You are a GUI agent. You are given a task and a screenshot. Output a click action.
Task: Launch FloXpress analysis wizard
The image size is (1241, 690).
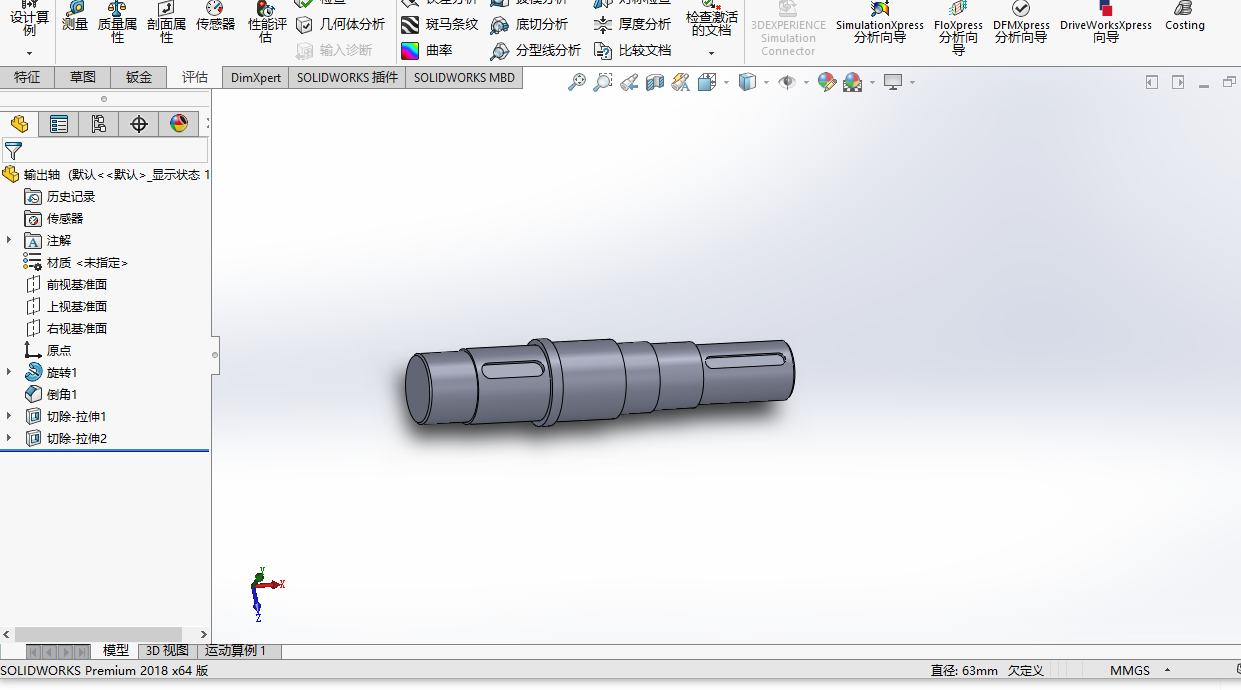pyautogui.click(x=958, y=27)
